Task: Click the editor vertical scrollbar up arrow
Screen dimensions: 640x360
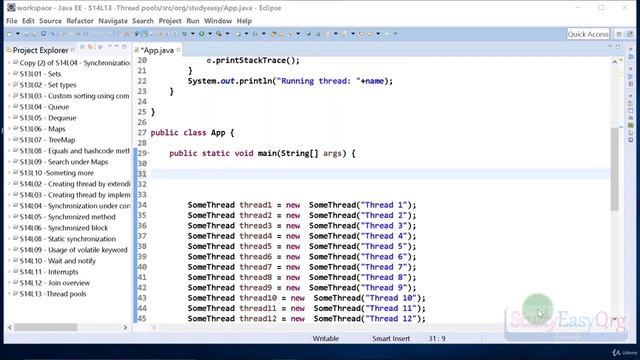Action: point(615,62)
